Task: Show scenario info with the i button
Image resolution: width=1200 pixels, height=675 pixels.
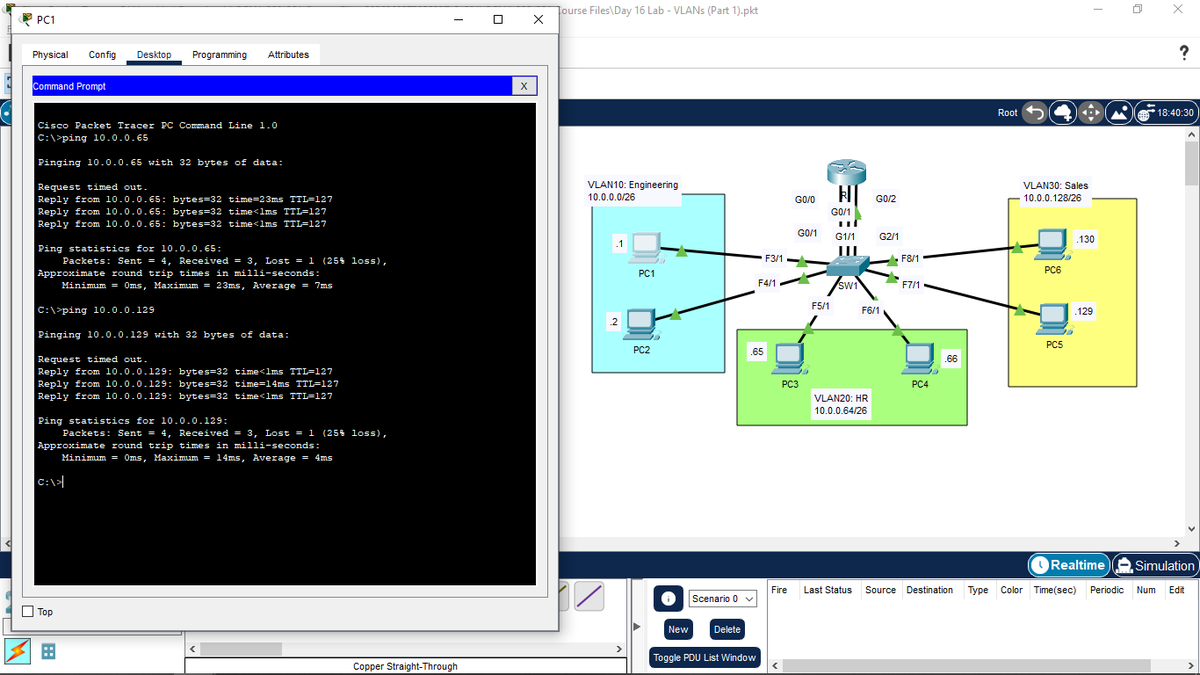Action: [668, 598]
